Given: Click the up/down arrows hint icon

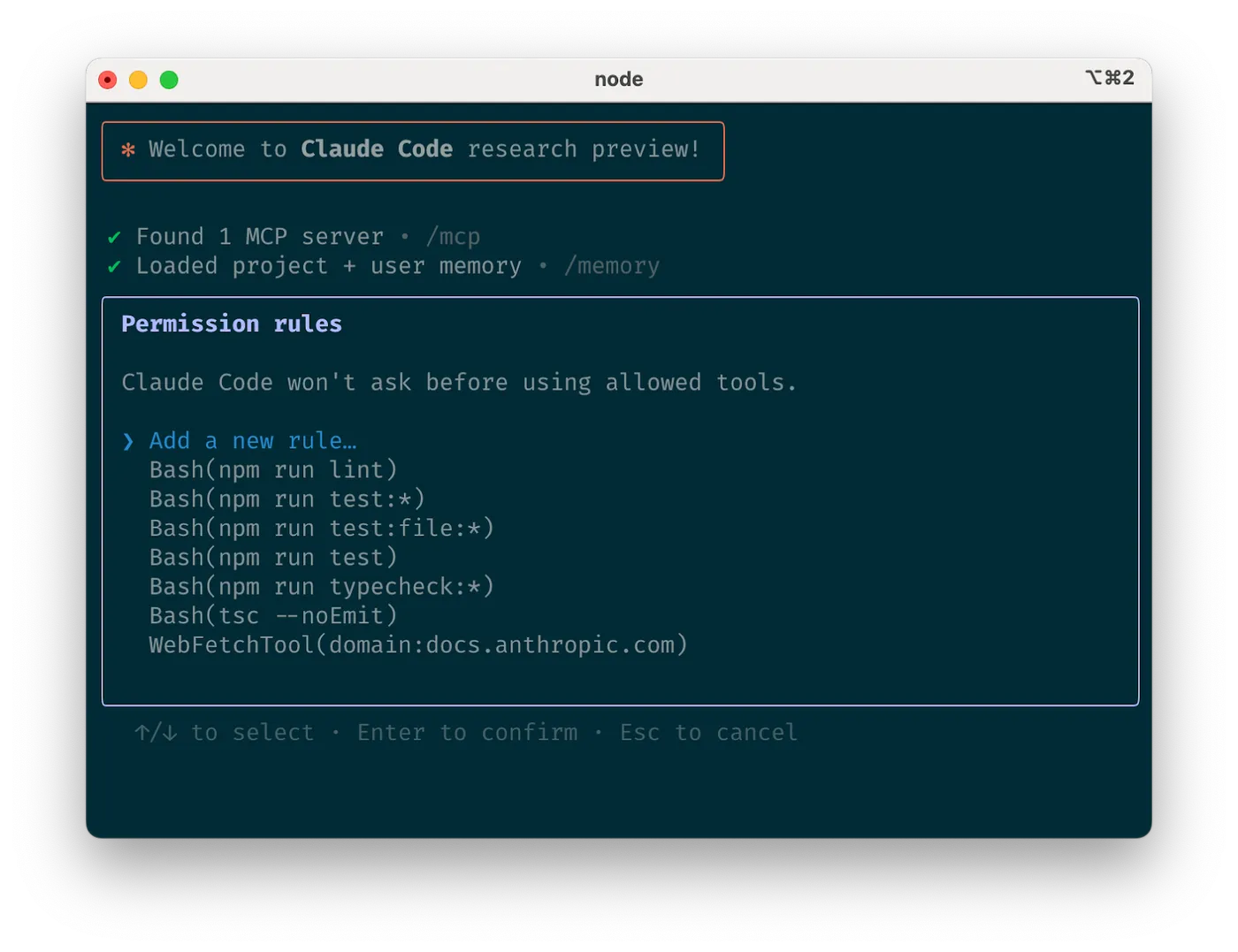Looking at the screenshot, I should 156,733.
